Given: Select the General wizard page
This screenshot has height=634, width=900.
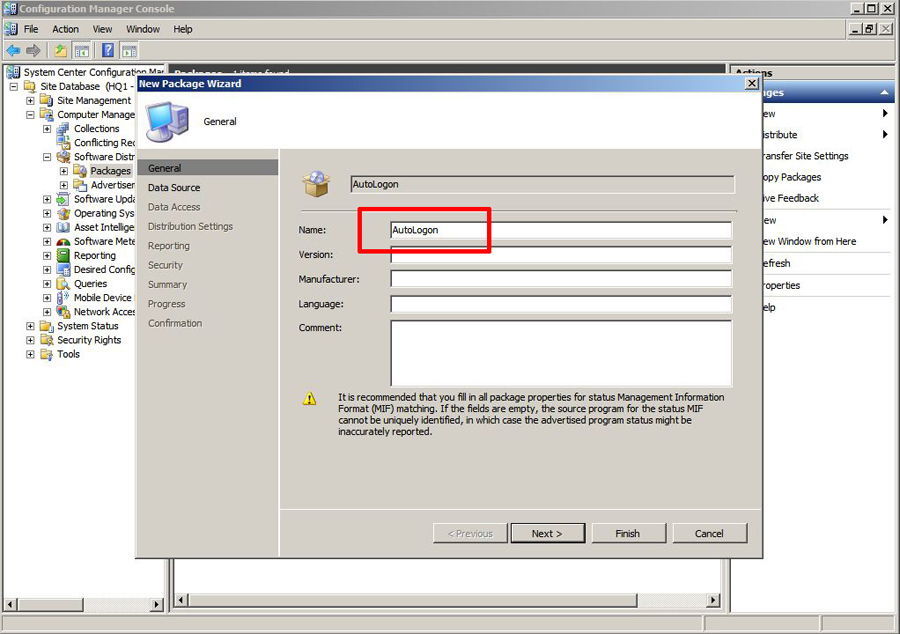Looking at the screenshot, I should tap(208, 168).
